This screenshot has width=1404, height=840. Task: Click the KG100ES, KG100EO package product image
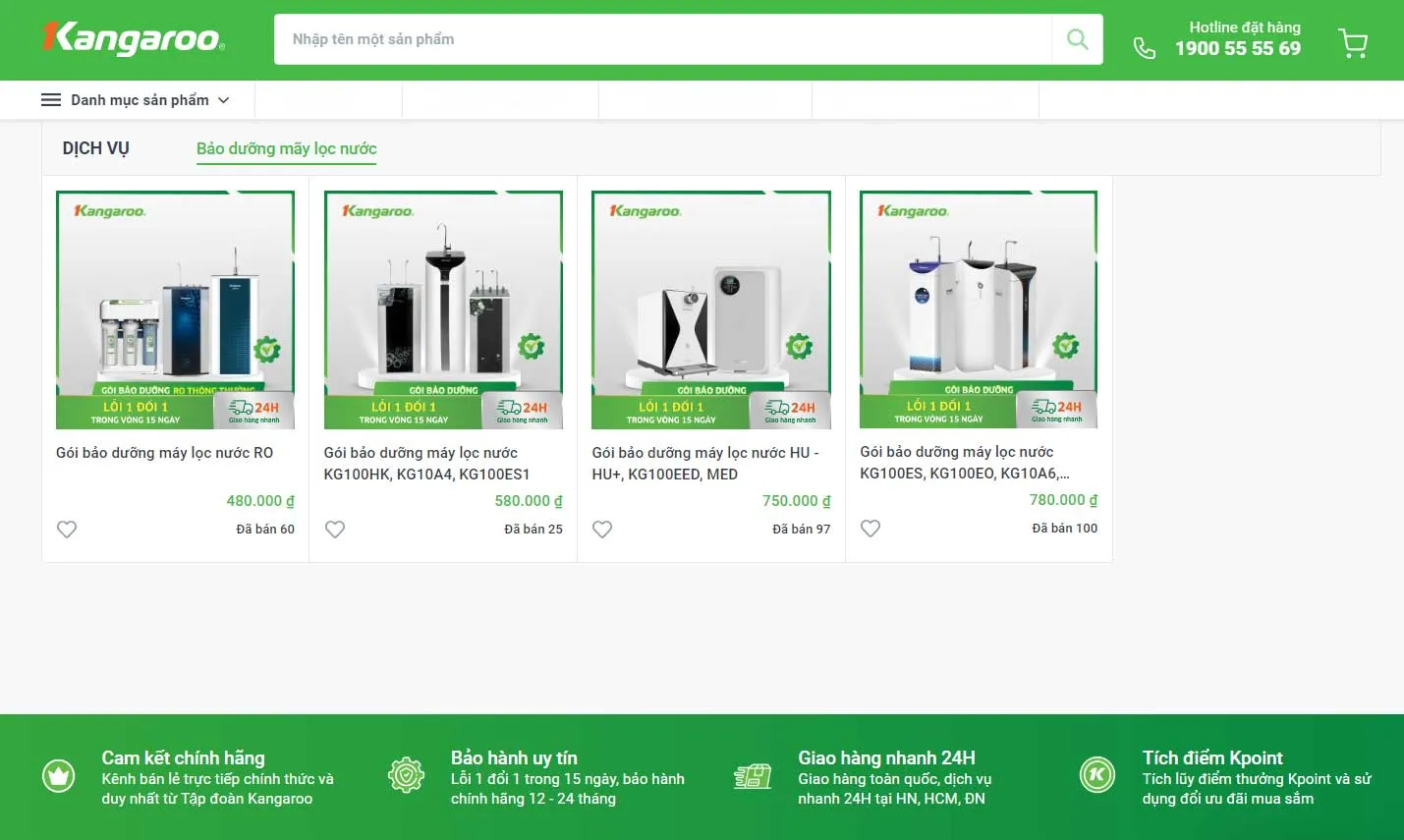(979, 309)
